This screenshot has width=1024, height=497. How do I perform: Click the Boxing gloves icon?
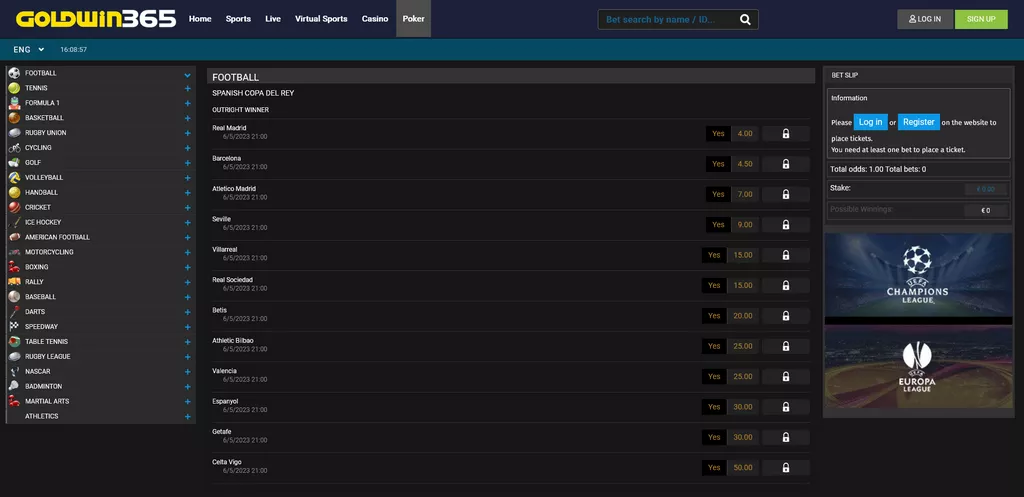point(14,267)
